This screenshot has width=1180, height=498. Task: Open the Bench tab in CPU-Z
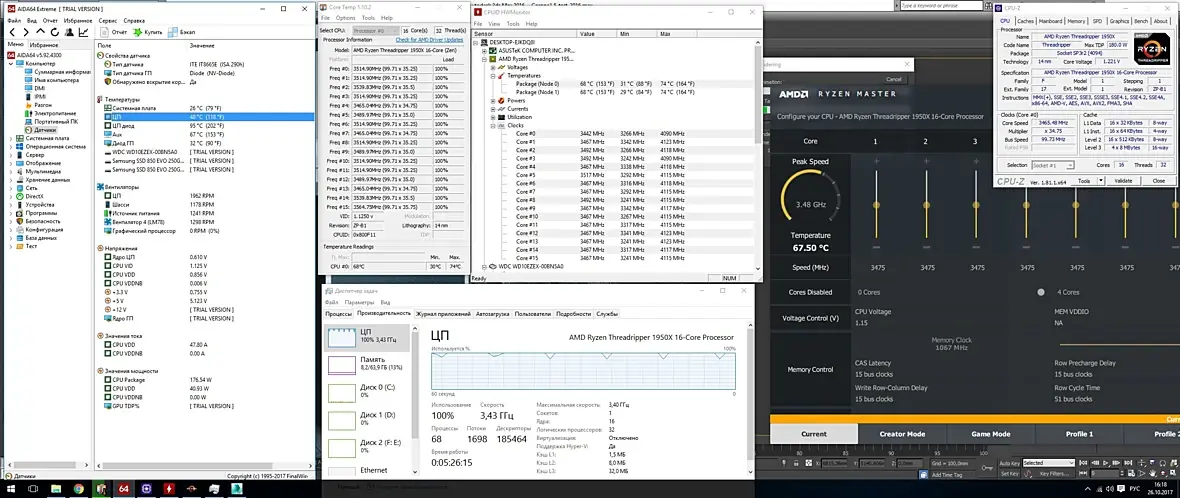pyautogui.click(x=1141, y=21)
